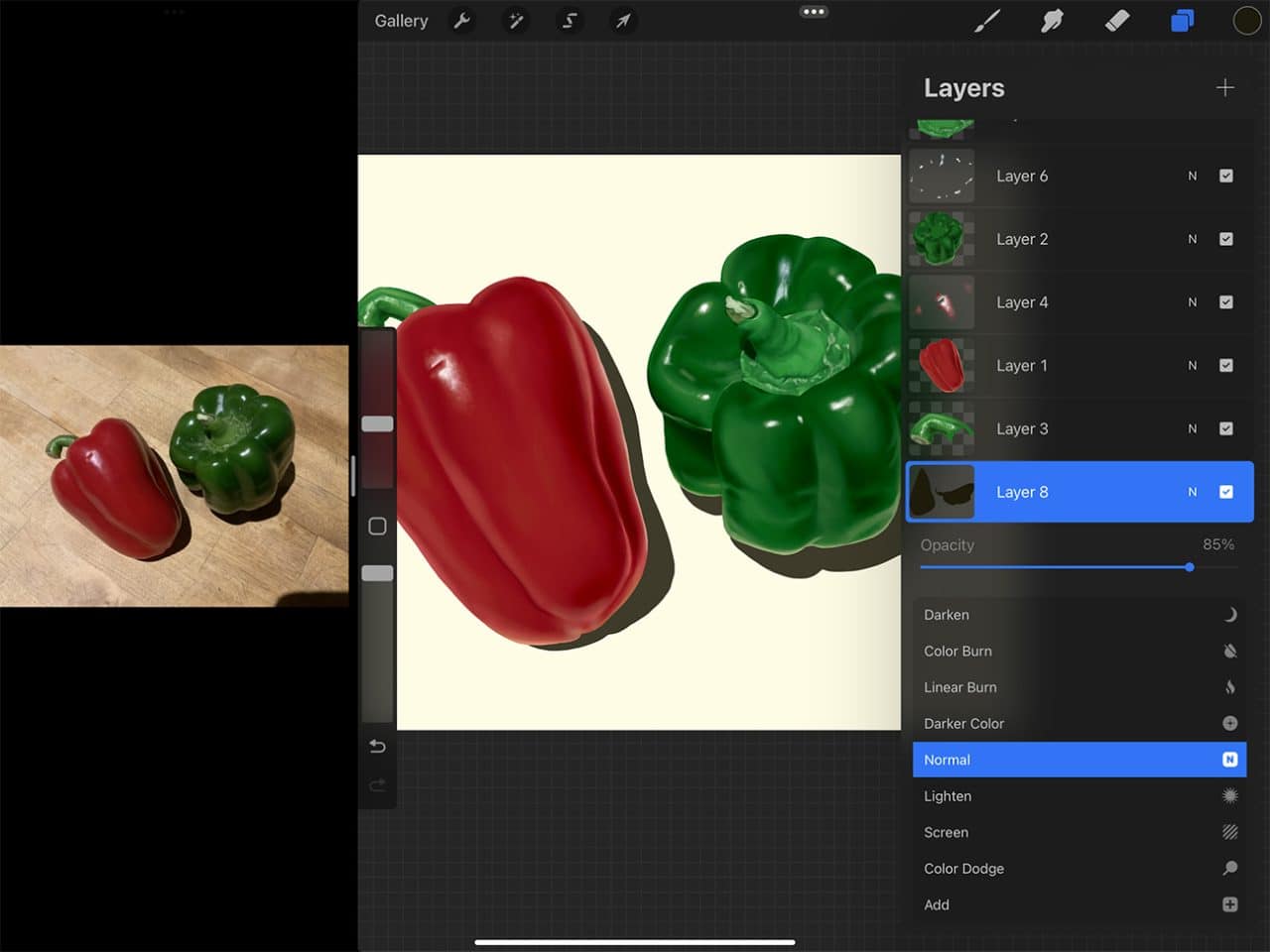Open the Layers panel icon
The image size is (1270, 952).
pyautogui.click(x=1182, y=20)
